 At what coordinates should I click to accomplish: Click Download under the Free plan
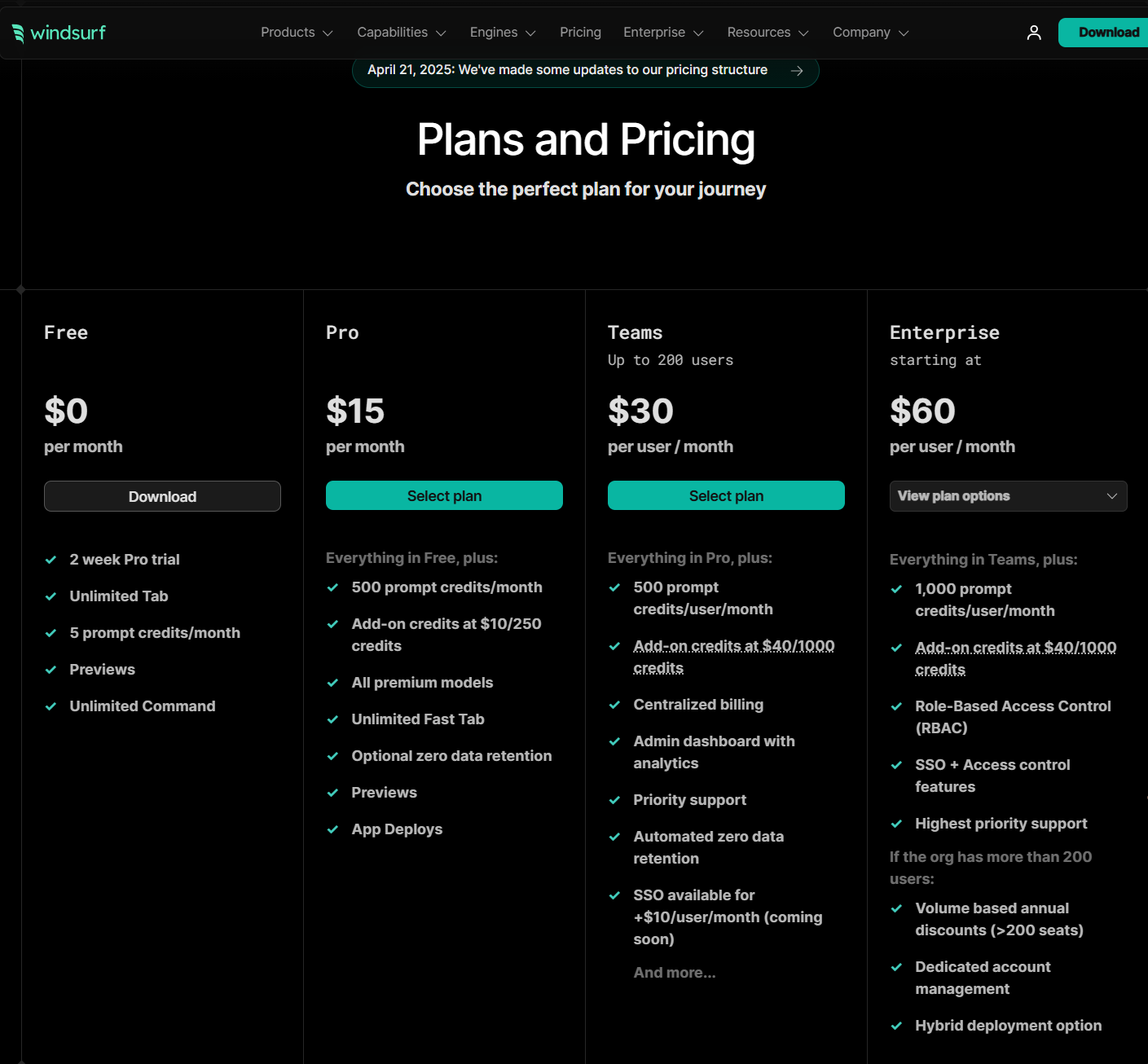162,496
